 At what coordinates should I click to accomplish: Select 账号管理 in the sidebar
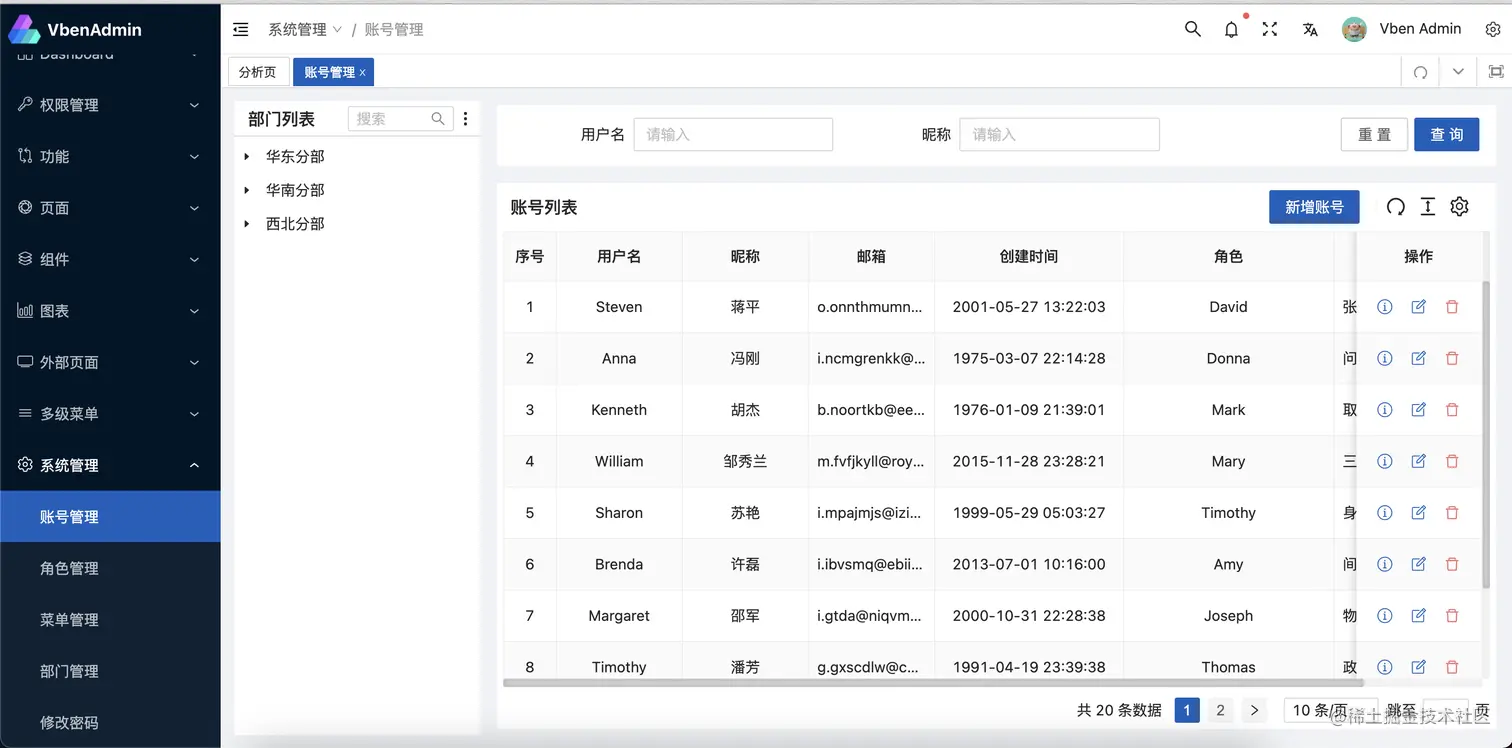[x=110, y=517]
